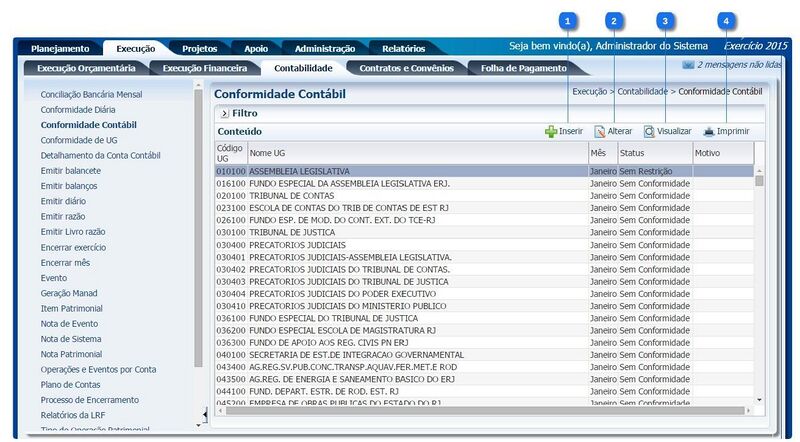Click the table's vertical scrollbar down arrow

click(759, 400)
